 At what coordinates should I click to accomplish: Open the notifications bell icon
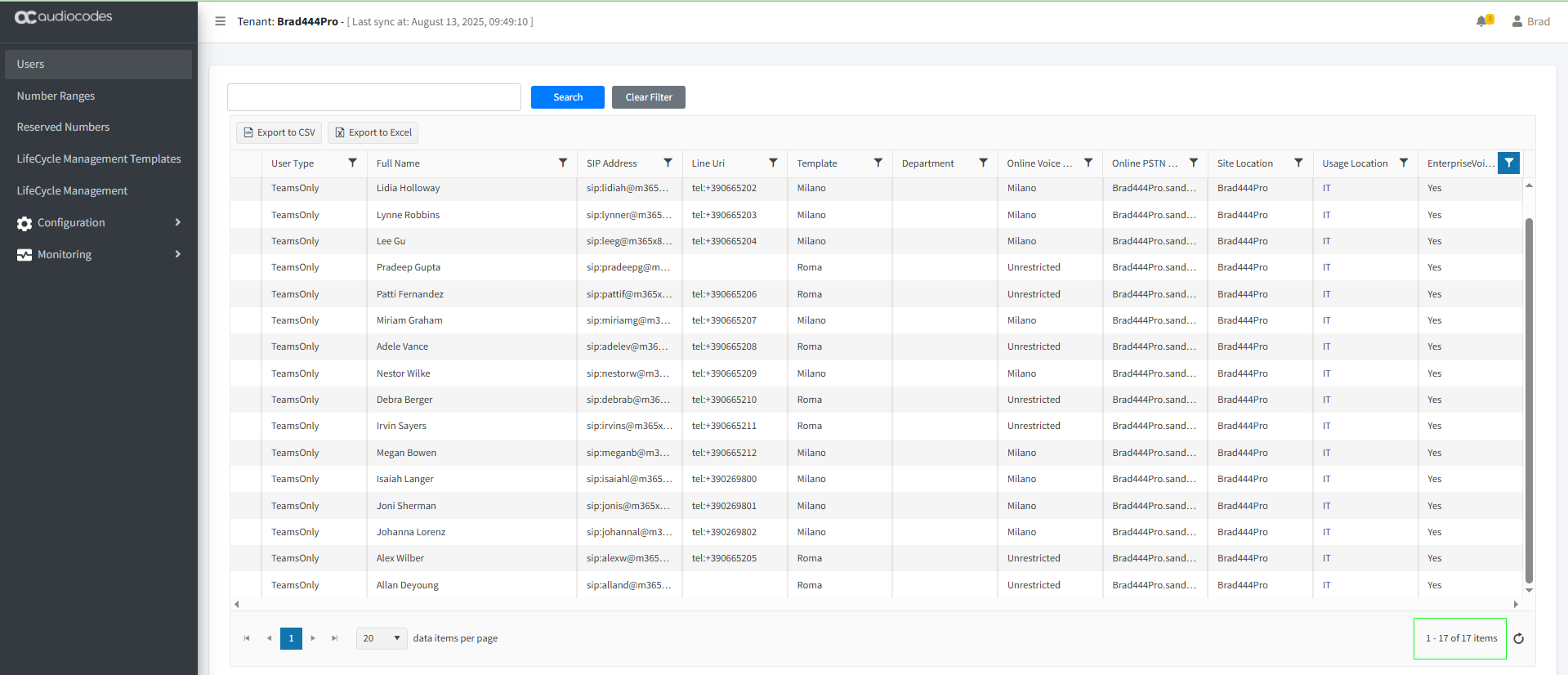(1482, 21)
